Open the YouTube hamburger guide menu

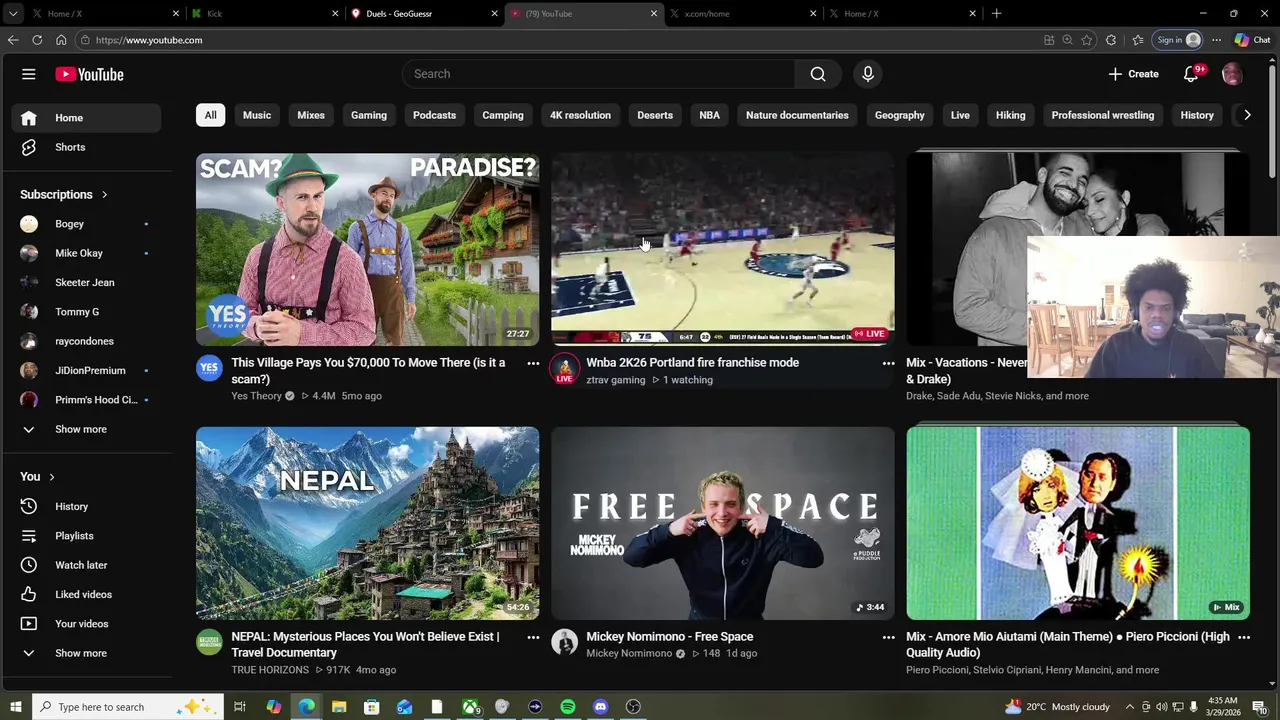[x=29, y=74]
